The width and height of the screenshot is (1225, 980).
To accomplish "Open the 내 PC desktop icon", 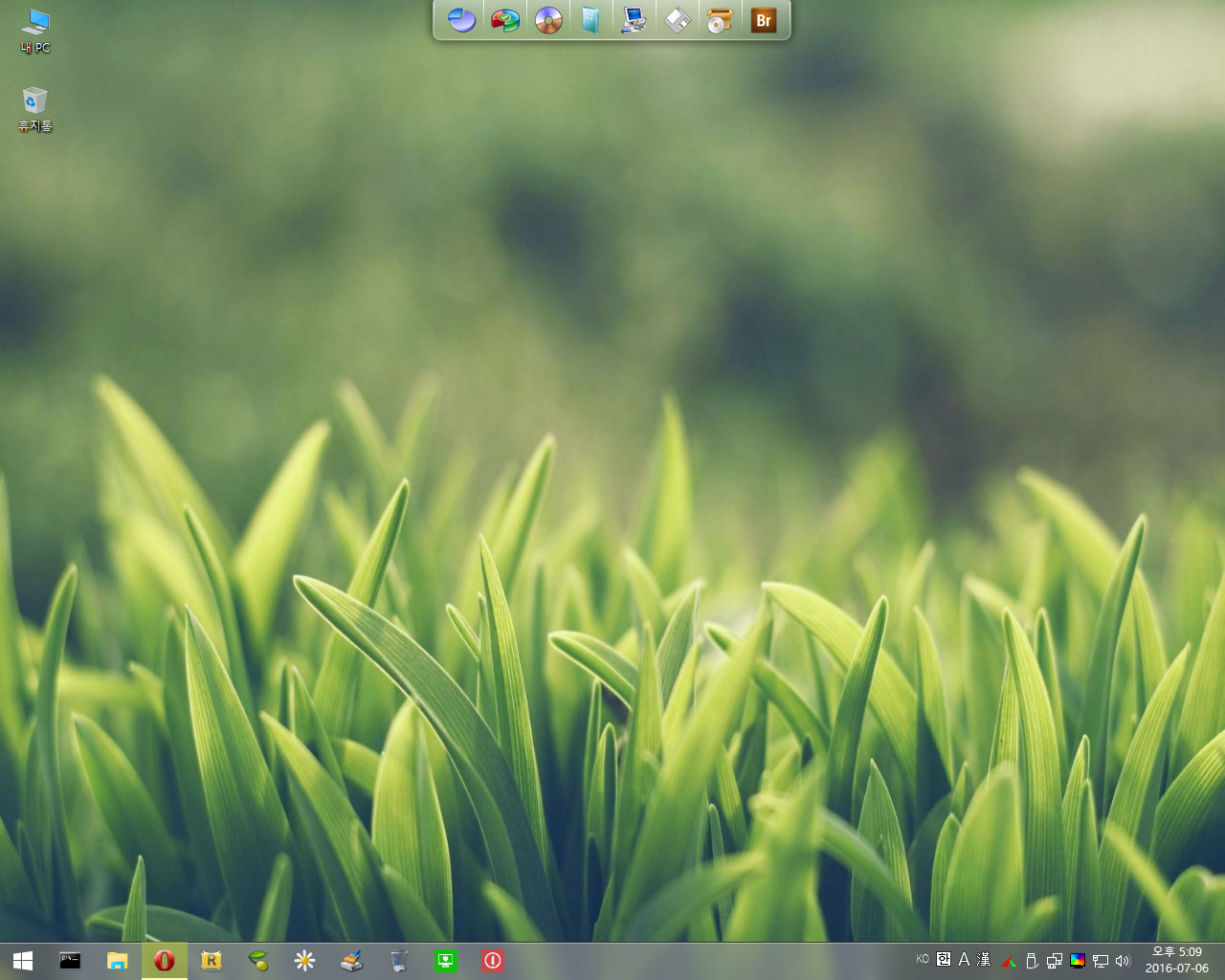I will 35,31.
